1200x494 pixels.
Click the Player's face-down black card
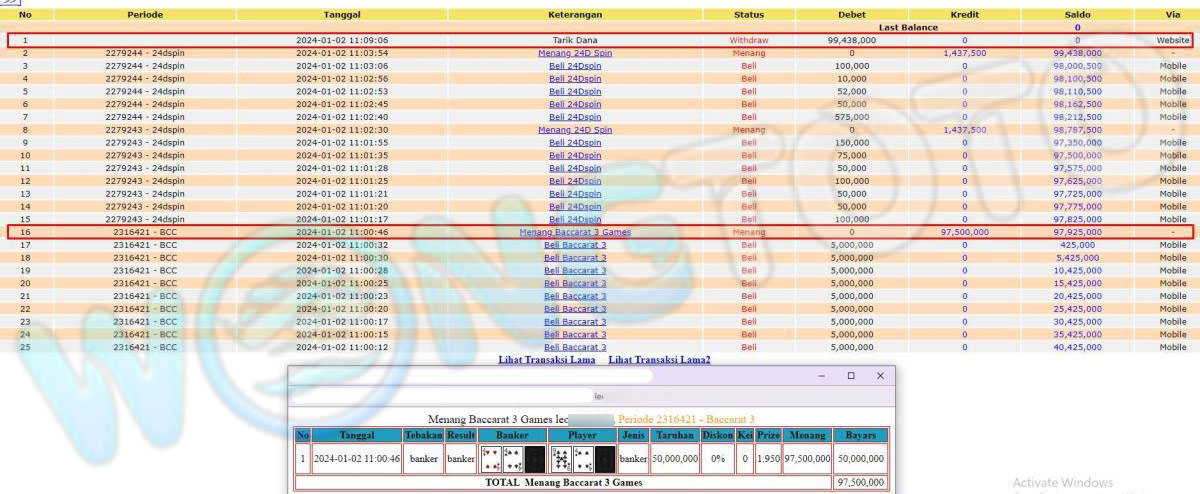[604, 459]
